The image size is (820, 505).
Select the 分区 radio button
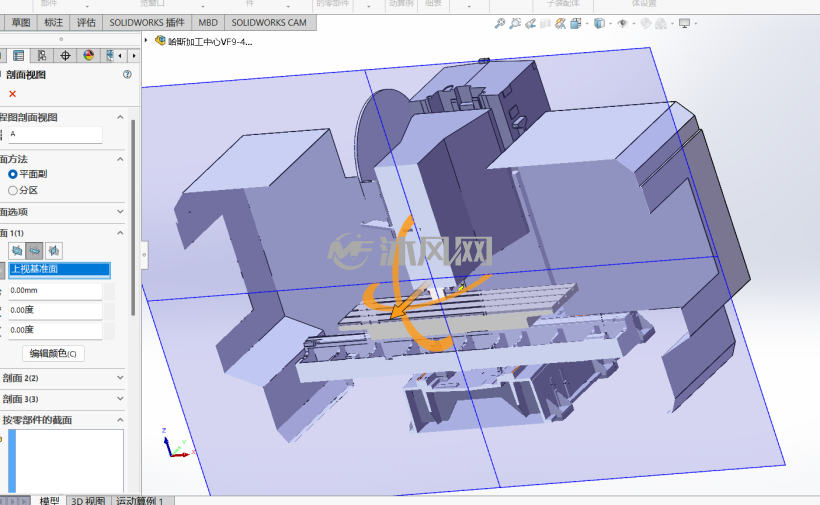[x=13, y=191]
